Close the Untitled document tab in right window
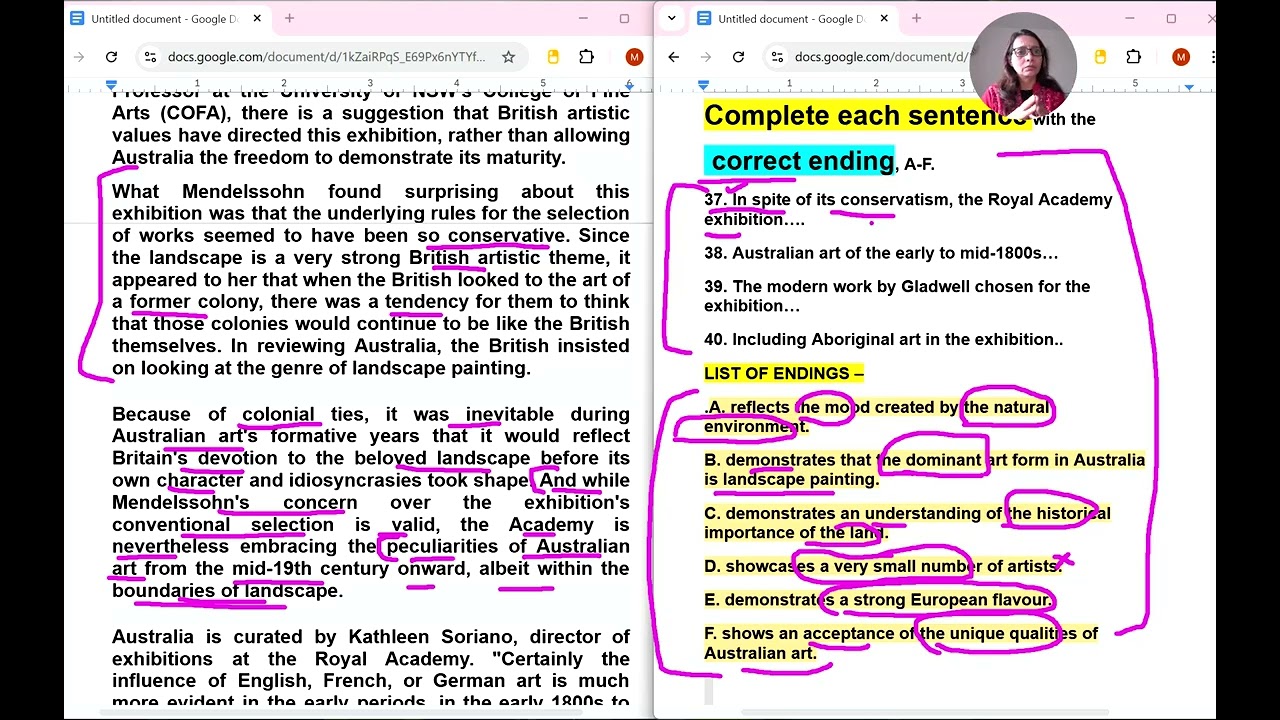This screenshot has width=1280, height=720. click(884, 18)
